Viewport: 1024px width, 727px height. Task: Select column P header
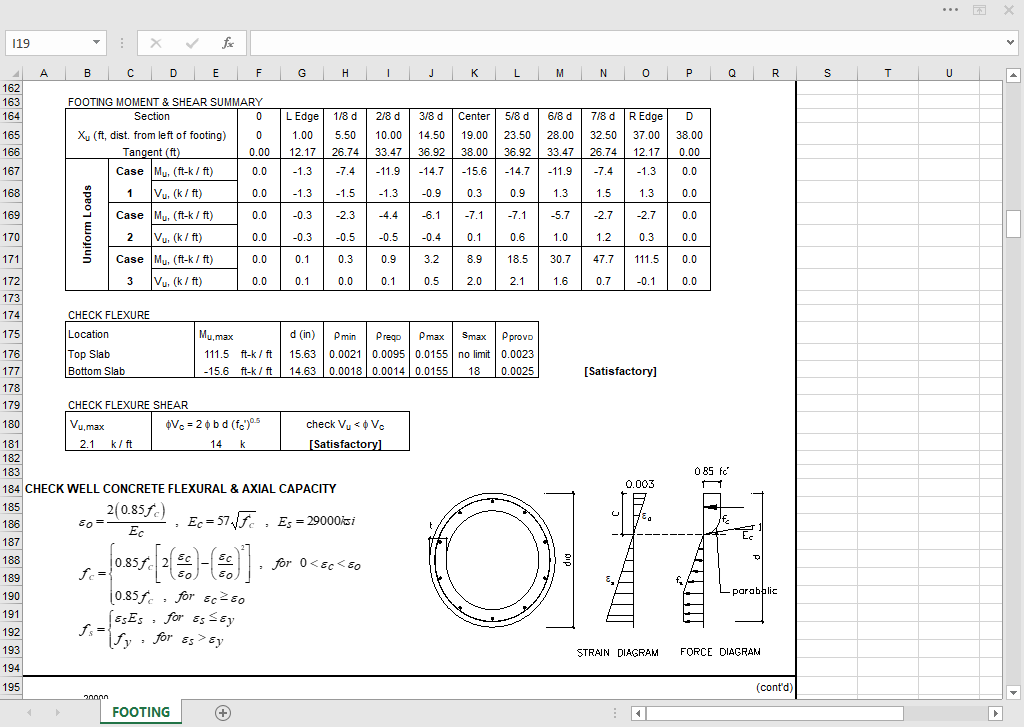(689, 73)
